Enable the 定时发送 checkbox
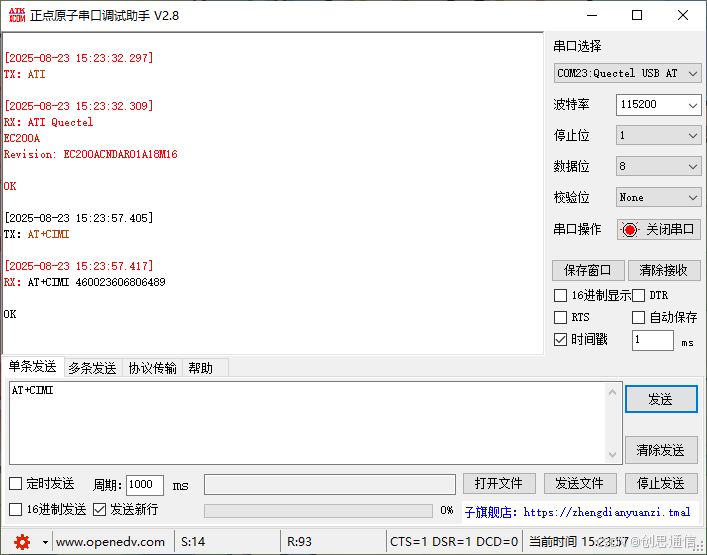 click(x=16, y=484)
